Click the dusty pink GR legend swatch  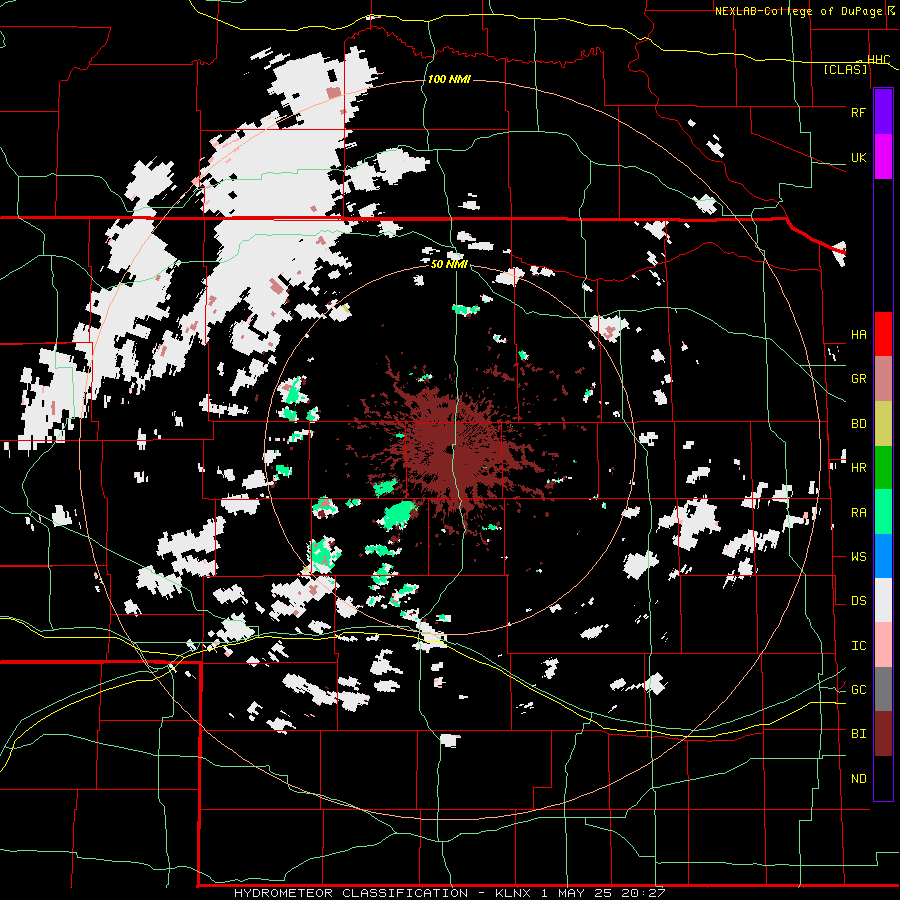click(883, 378)
